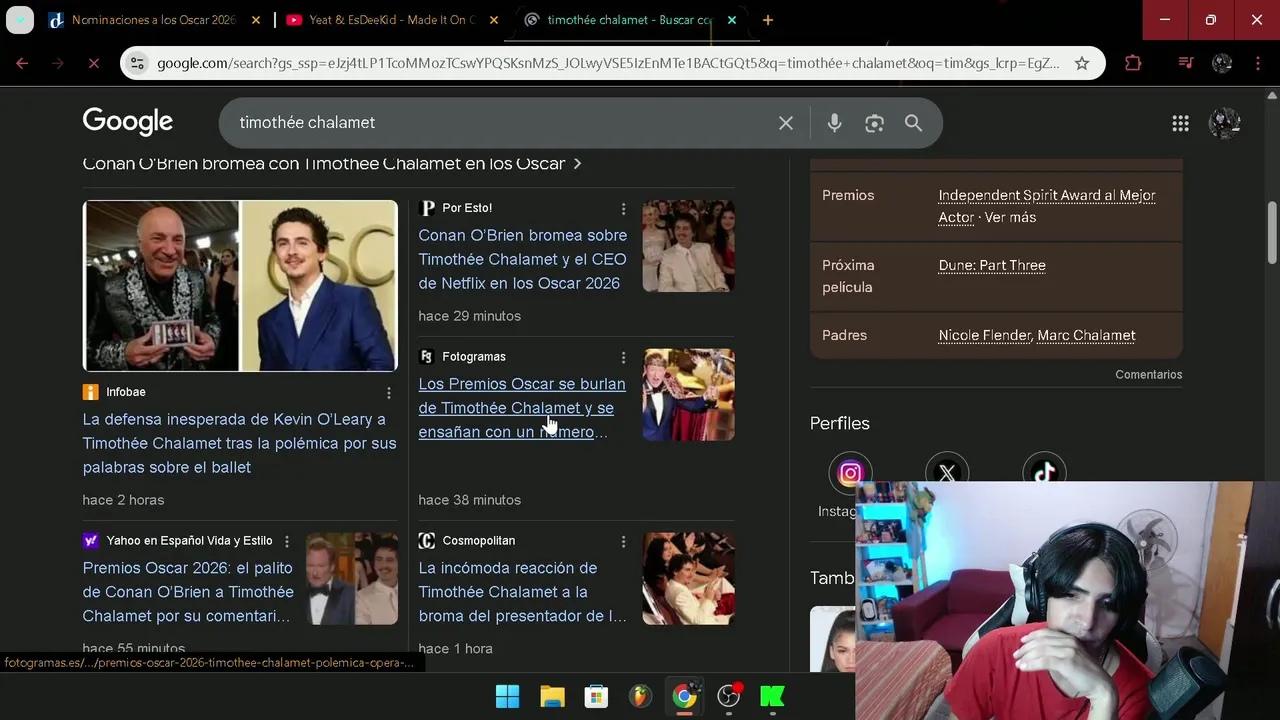Open Chrome three-dot menu

pos(1257,63)
